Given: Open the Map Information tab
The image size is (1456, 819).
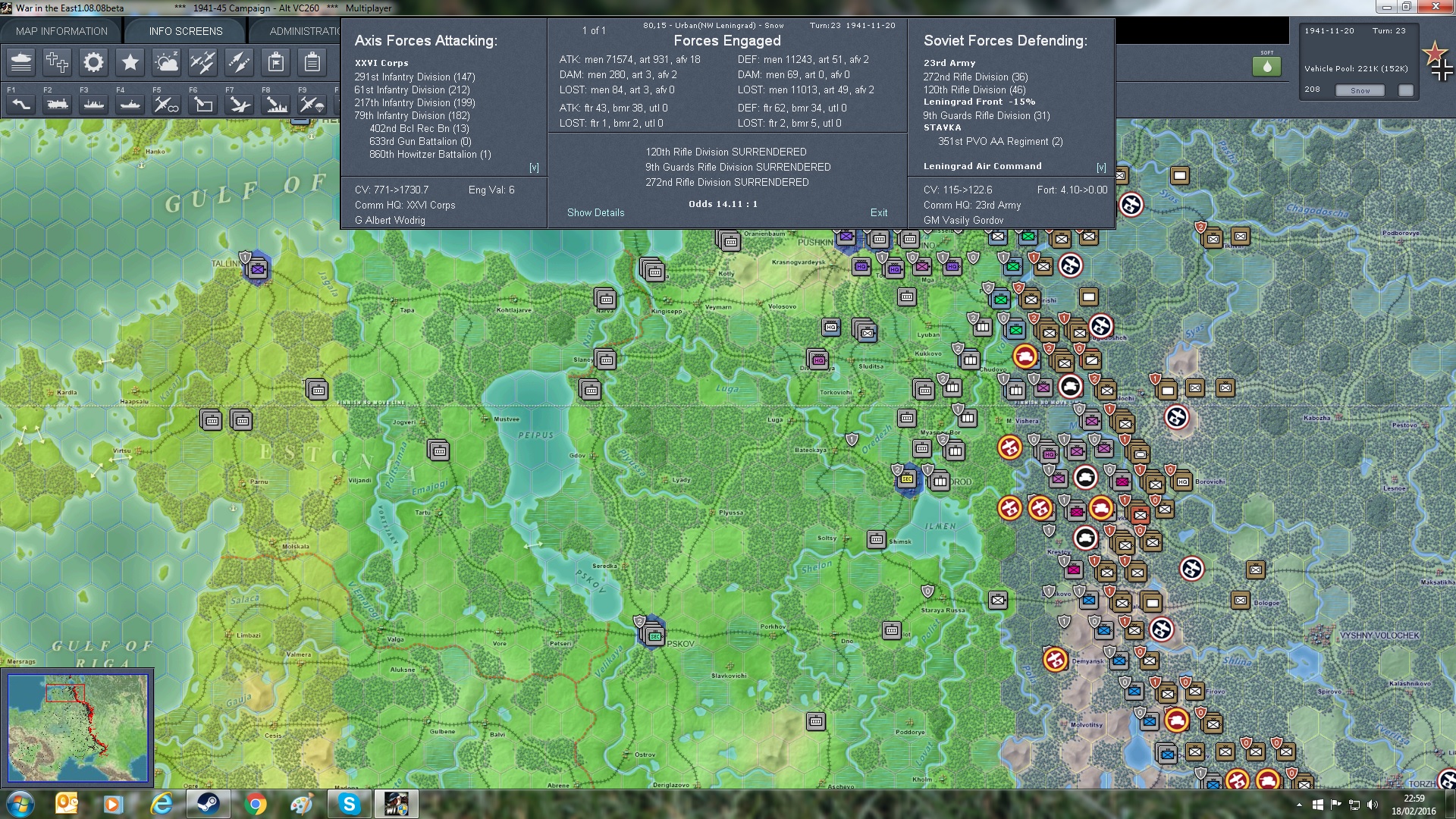Looking at the screenshot, I should click(x=61, y=31).
